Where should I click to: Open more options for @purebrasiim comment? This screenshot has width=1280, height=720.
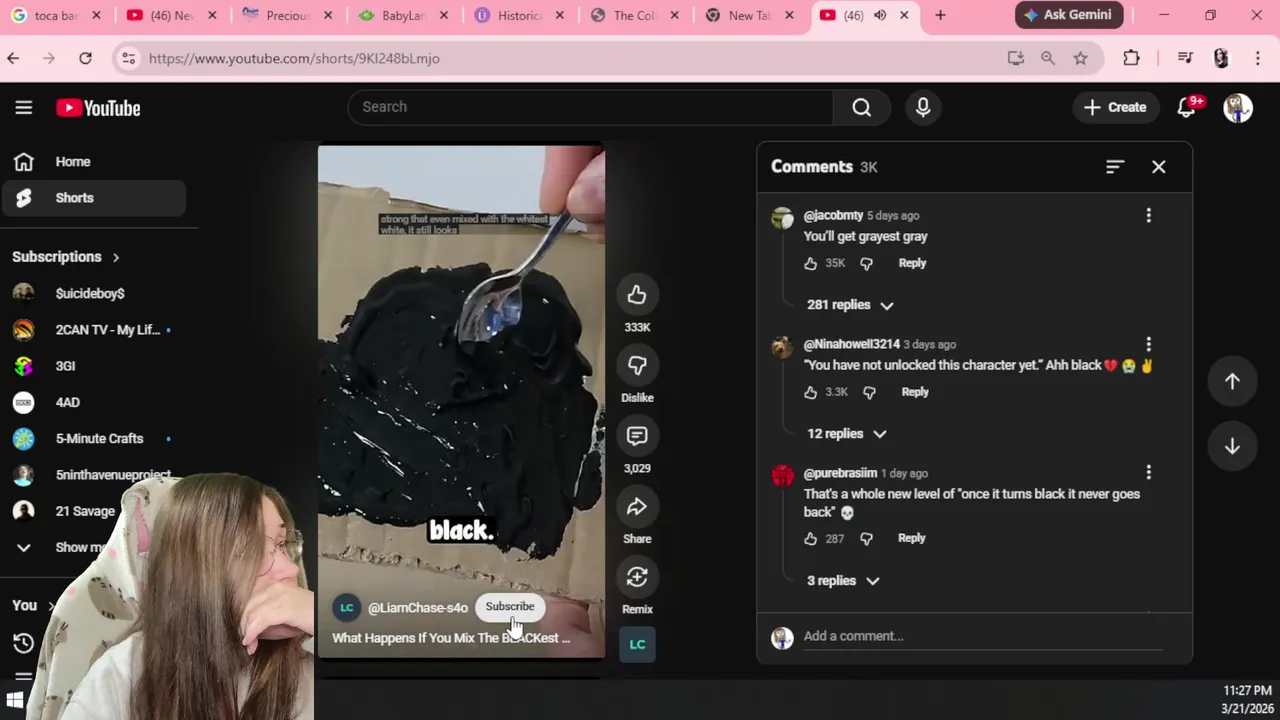(x=1148, y=472)
